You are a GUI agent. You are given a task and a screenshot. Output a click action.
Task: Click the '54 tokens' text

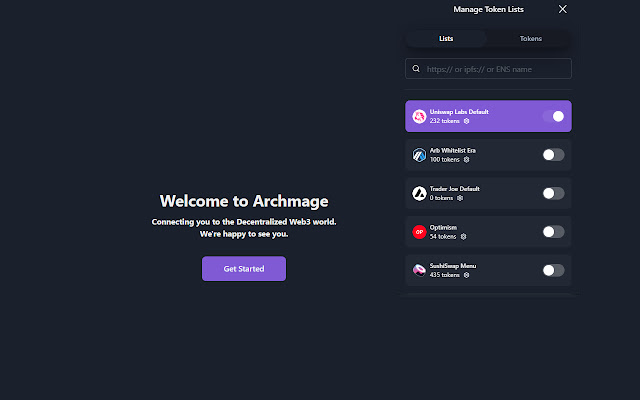pyautogui.click(x=443, y=237)
